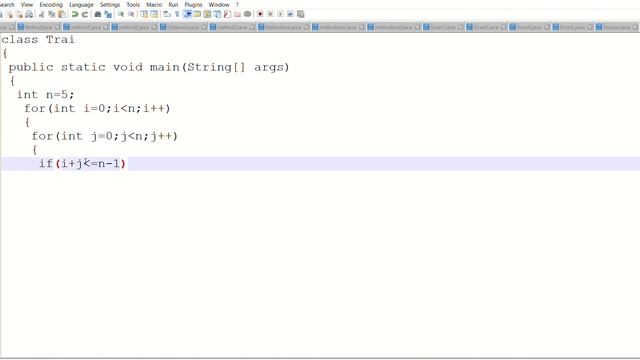
Task: Open the Document List panel icon
Action: pos(217,14)
